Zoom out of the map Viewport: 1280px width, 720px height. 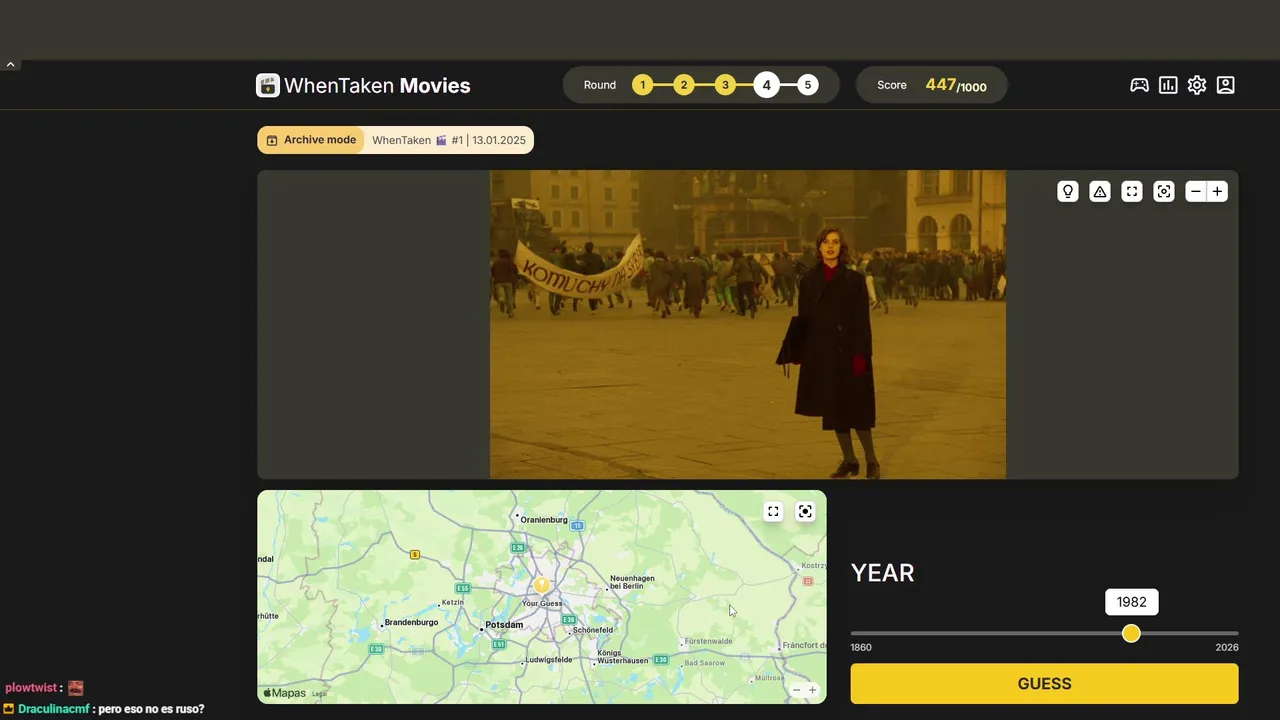(x=797, y=690)
